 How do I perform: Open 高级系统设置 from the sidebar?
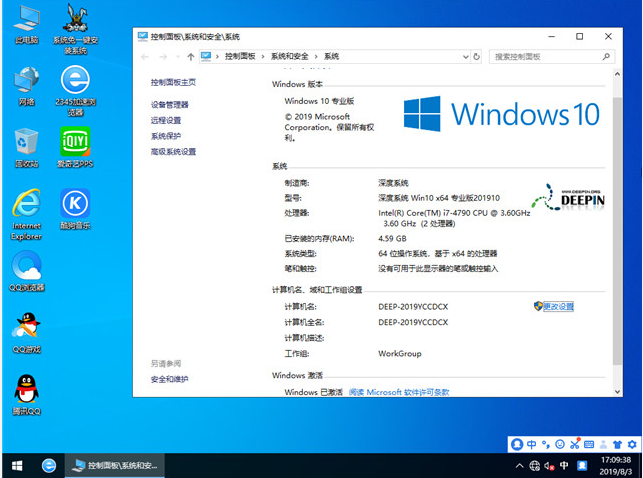click(x=174, y=151)
